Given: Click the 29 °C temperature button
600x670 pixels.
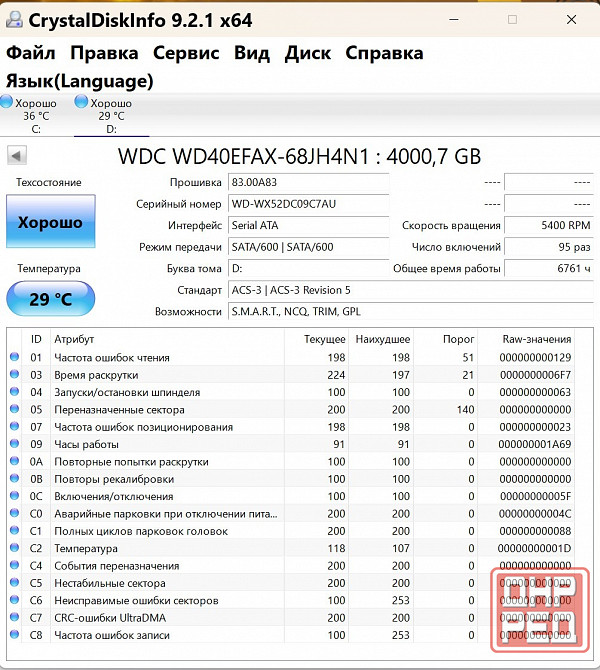Looking at the screenshot, I should 50,299.
